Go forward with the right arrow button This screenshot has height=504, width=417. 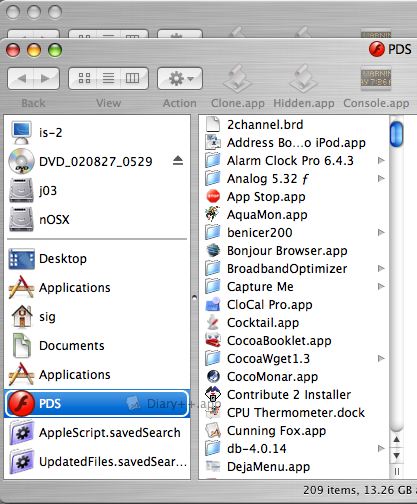(46, 79)
